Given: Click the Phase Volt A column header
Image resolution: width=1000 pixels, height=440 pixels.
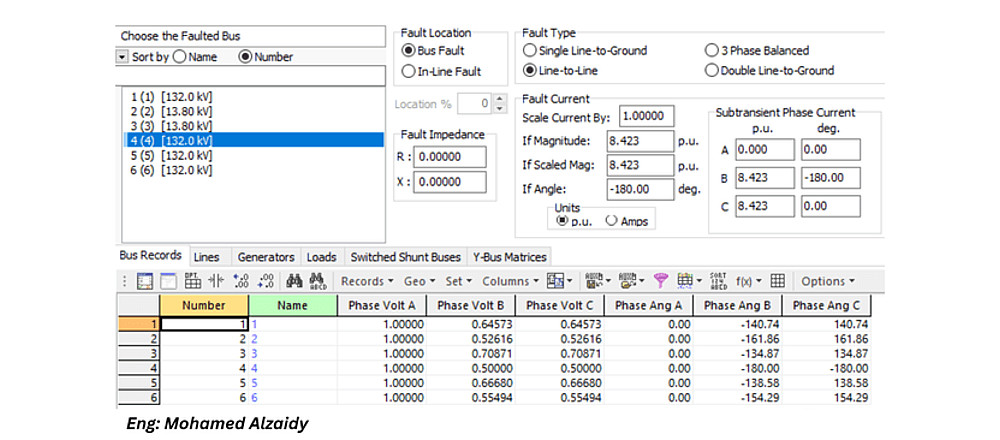Looking at the screenshot, I should (381, 305).
